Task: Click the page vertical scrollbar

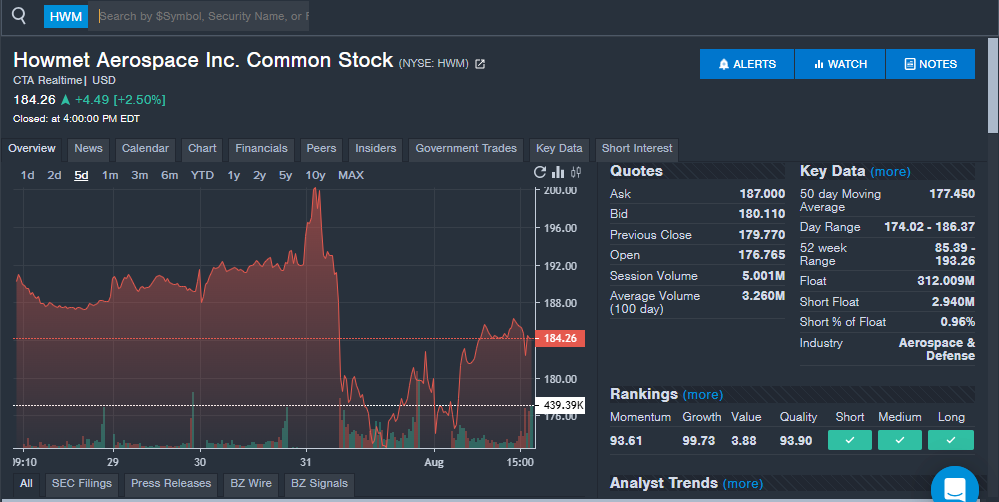Action: coord(993,86)
